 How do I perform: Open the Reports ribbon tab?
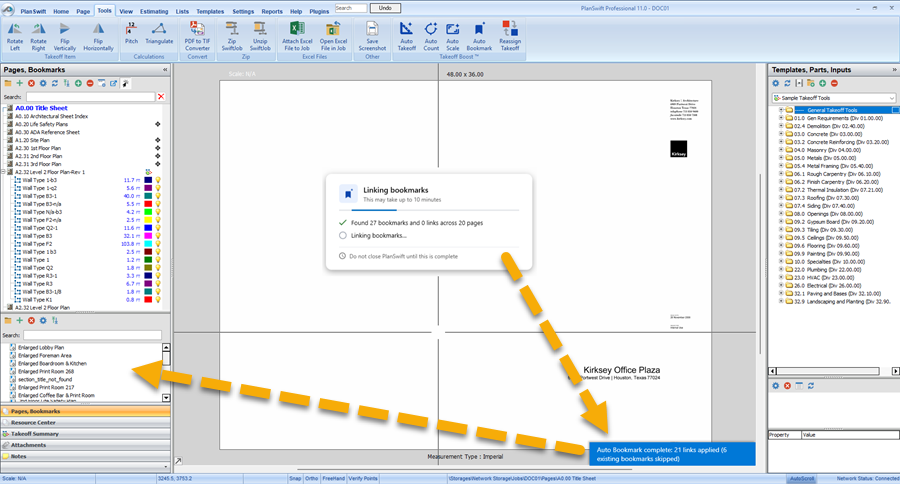tap(271, 11)
